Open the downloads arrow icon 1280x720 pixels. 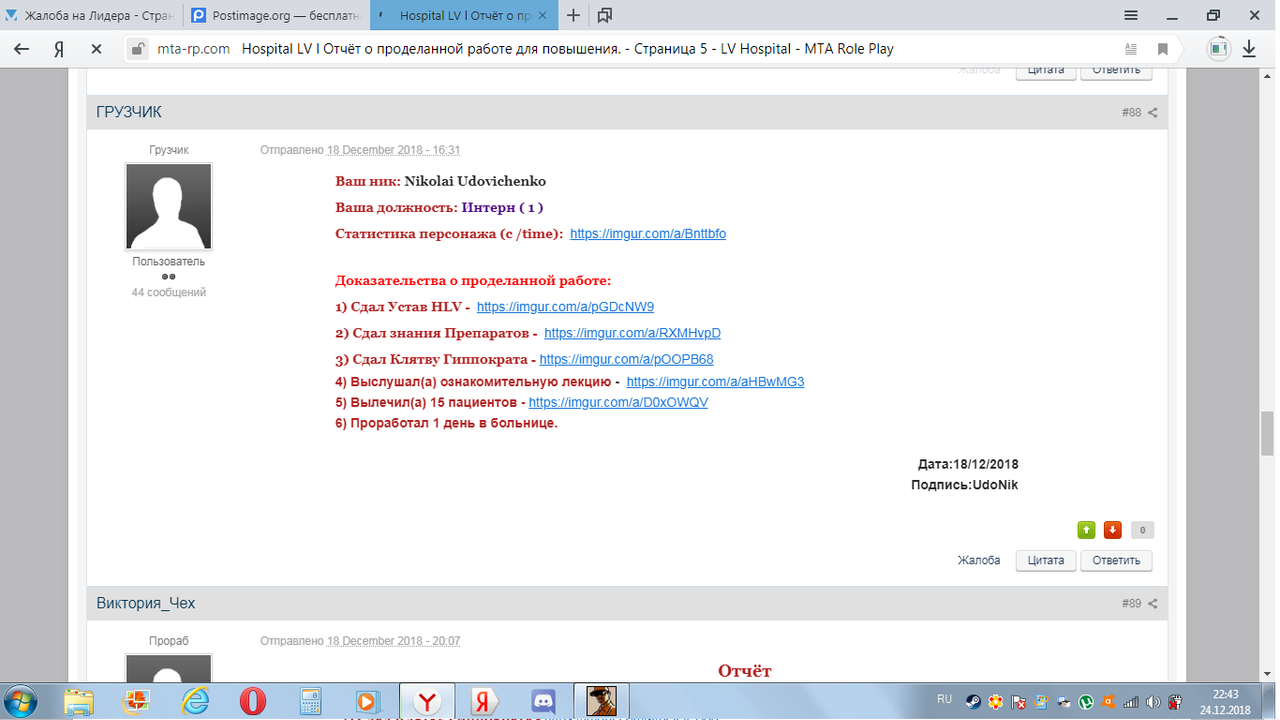point(1250,49)
